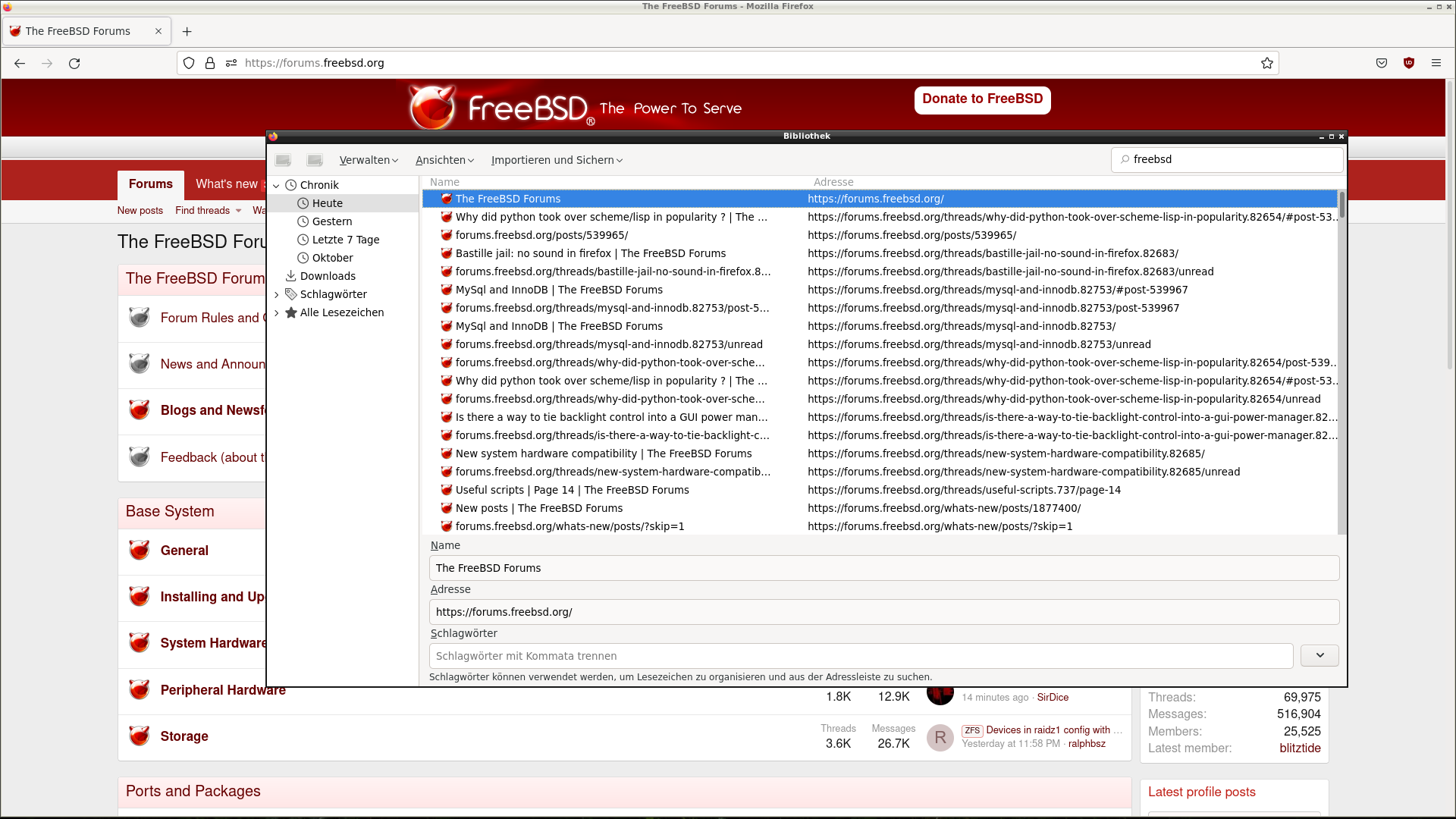
Task: Click the Library forward navigation arrow
Action: click(315, 160)
